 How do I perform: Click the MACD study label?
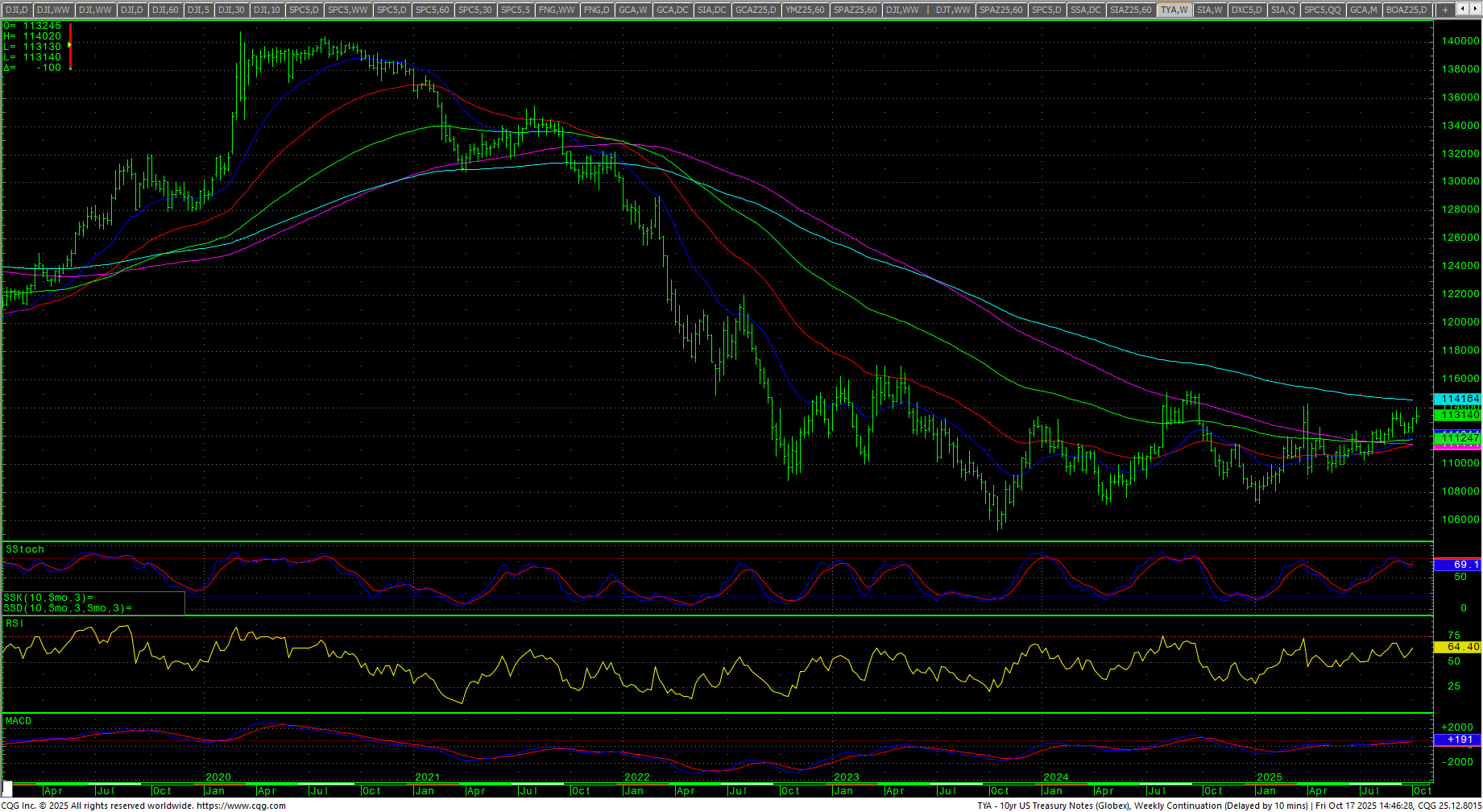click(19, 721)
